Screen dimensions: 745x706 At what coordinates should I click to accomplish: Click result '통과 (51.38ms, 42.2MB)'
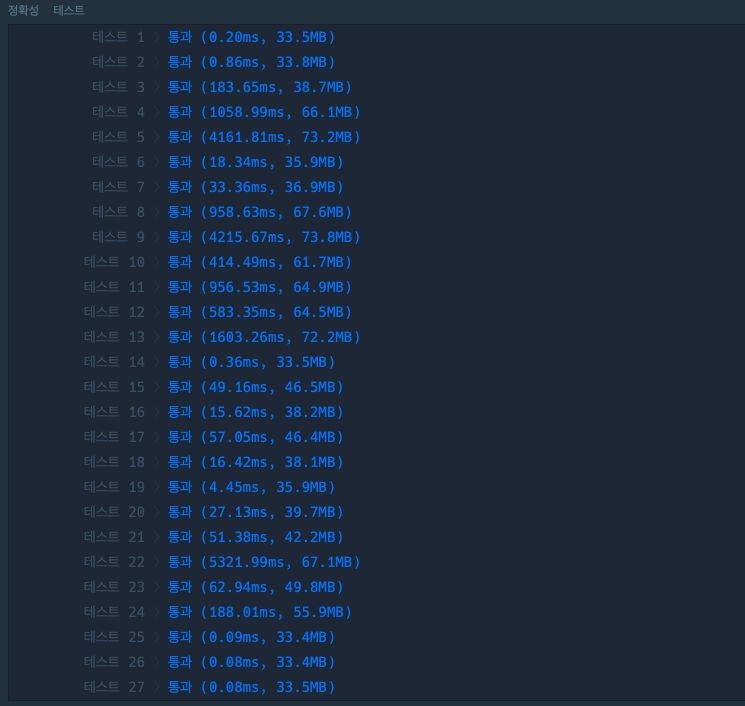(x=256, y=537)
